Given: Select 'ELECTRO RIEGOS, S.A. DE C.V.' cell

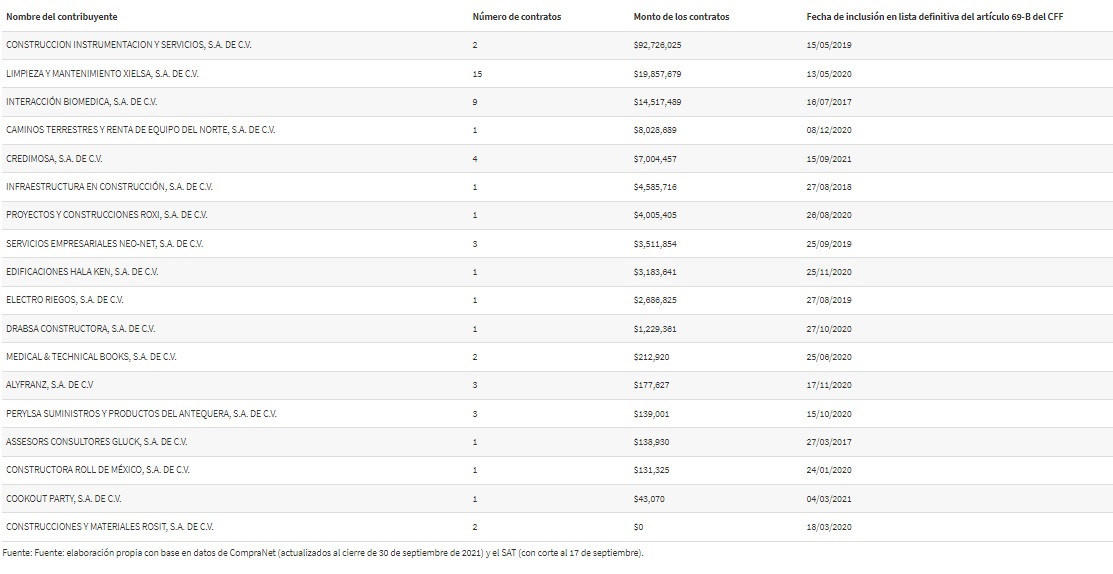Looking at the screenshot, I should (65, 300).
